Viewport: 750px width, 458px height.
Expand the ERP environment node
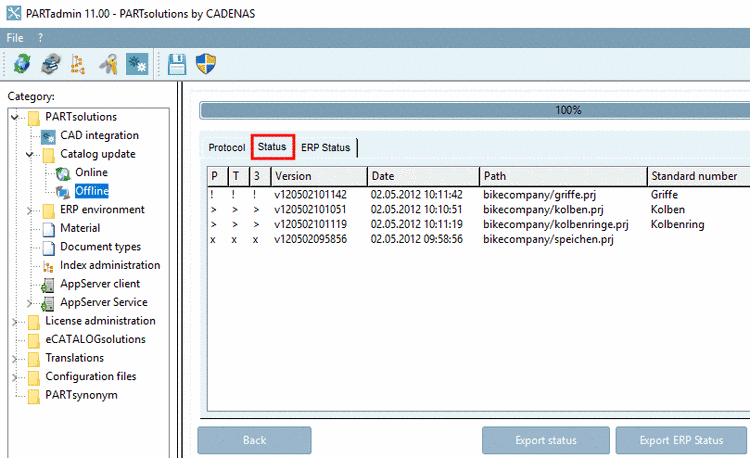(x=30, y=210)
